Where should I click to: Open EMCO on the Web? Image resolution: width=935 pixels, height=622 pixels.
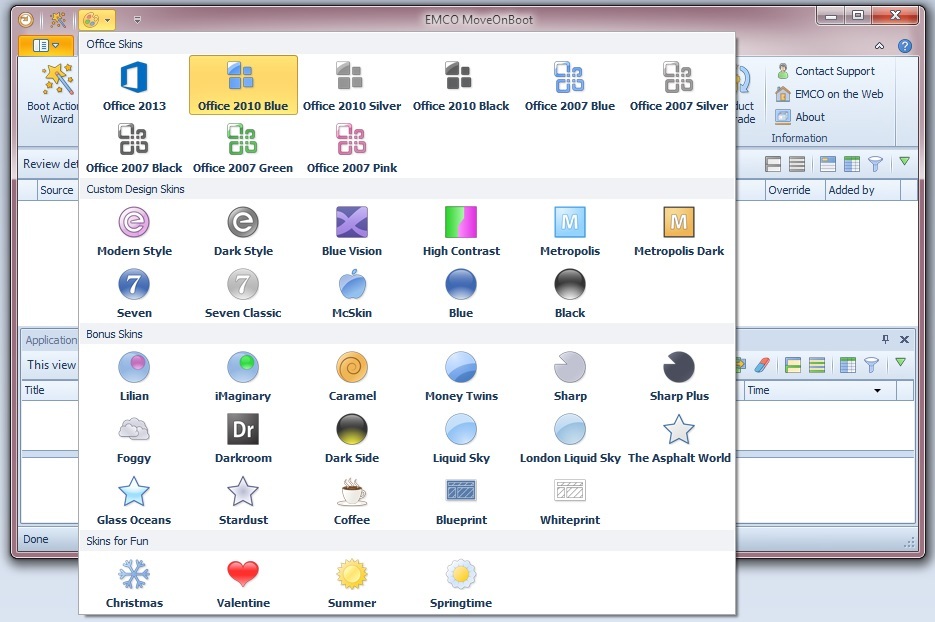point(829,94)
